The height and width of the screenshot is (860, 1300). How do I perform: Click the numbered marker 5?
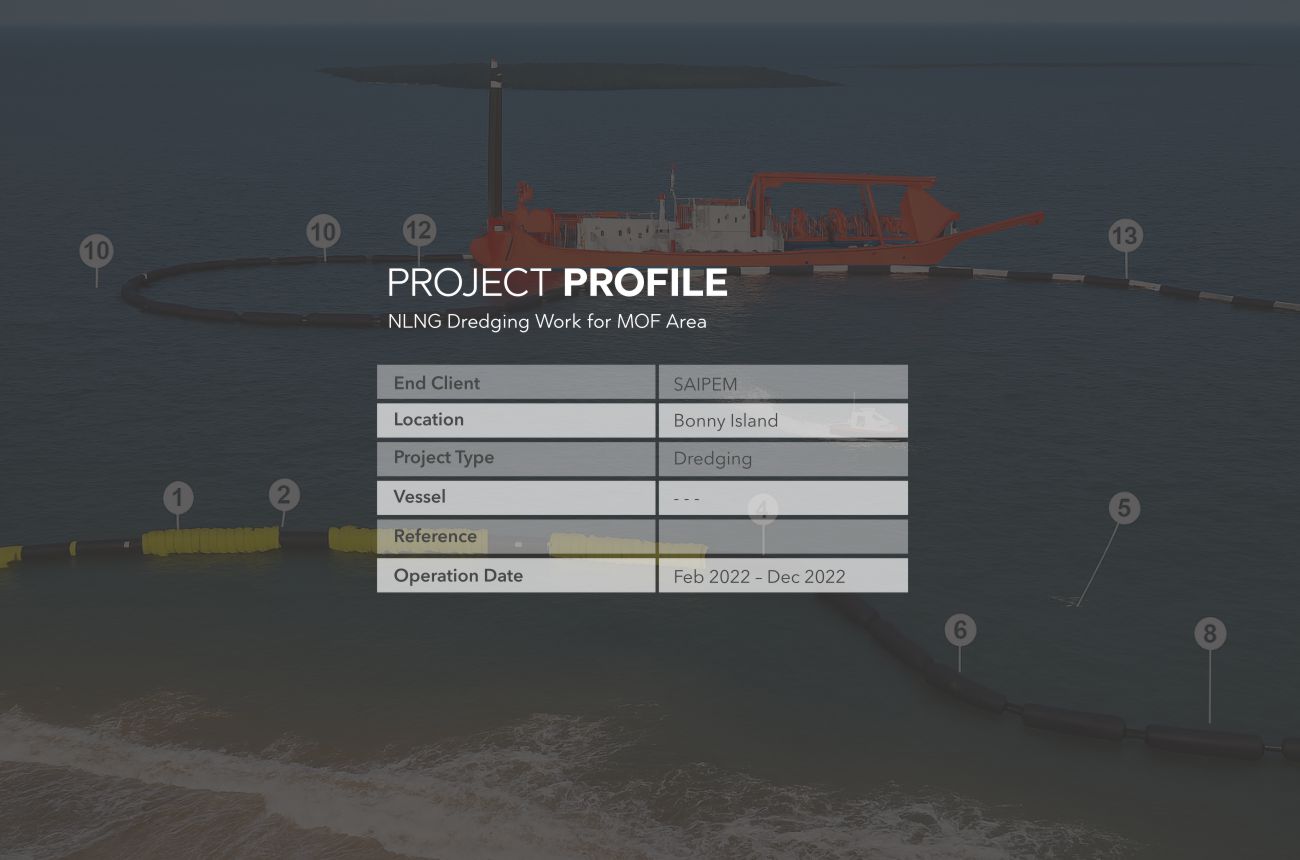1124,508
